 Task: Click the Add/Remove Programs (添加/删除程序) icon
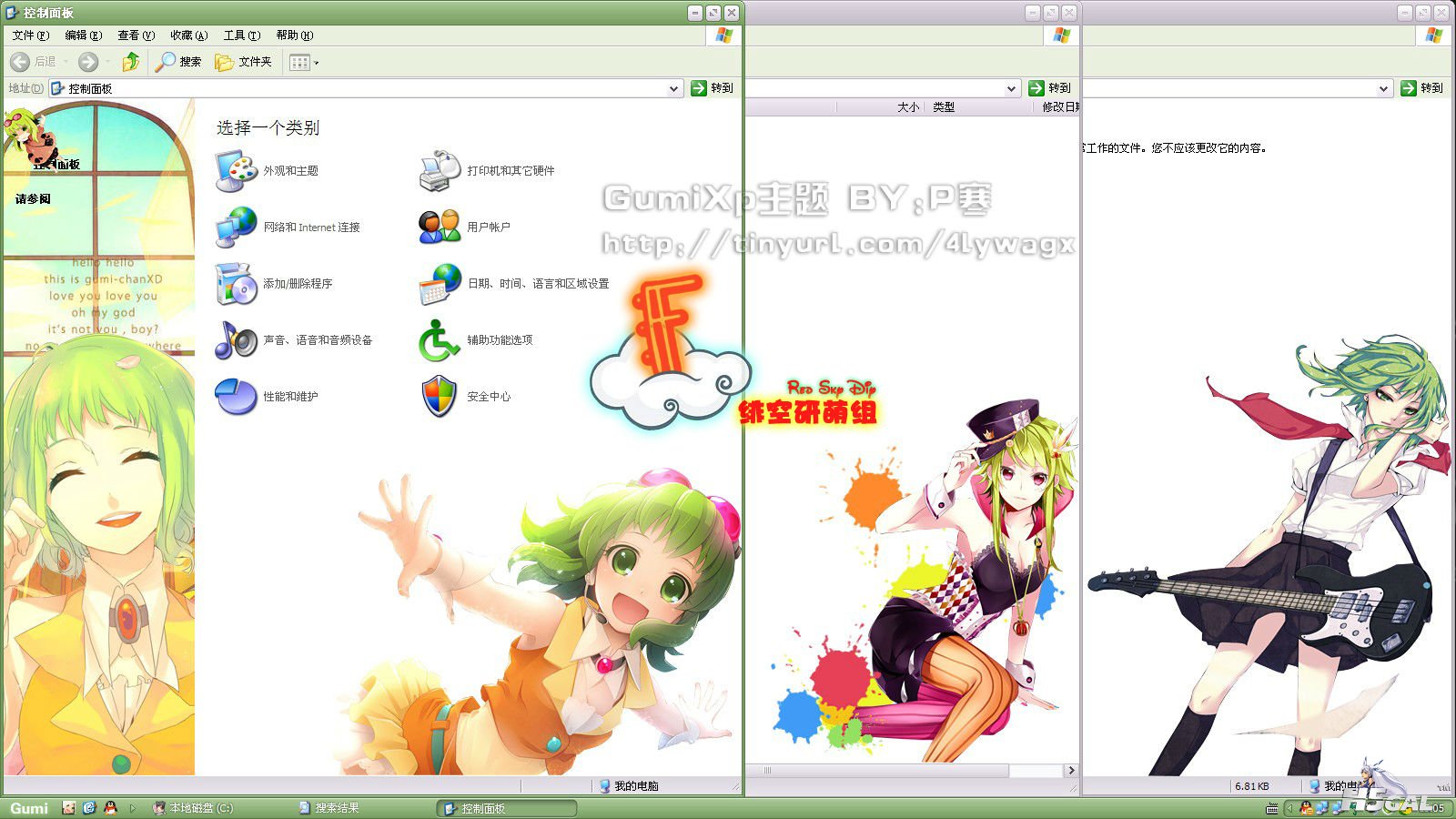[x=236, y=284]
